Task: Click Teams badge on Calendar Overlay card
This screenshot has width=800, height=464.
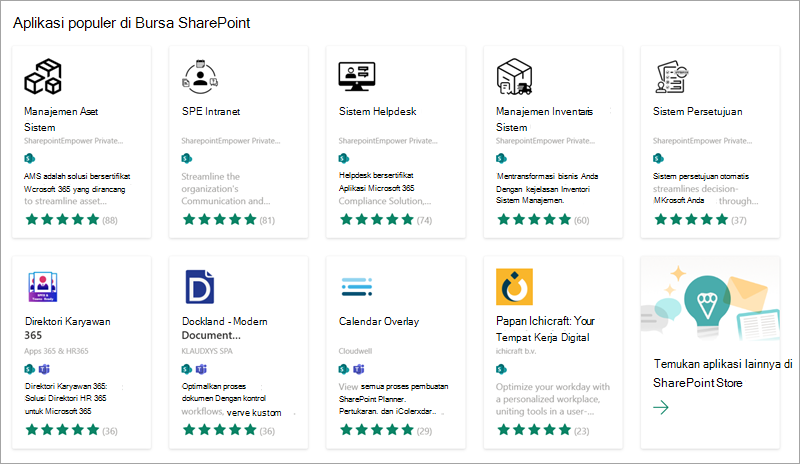Action: click(359, 369)
